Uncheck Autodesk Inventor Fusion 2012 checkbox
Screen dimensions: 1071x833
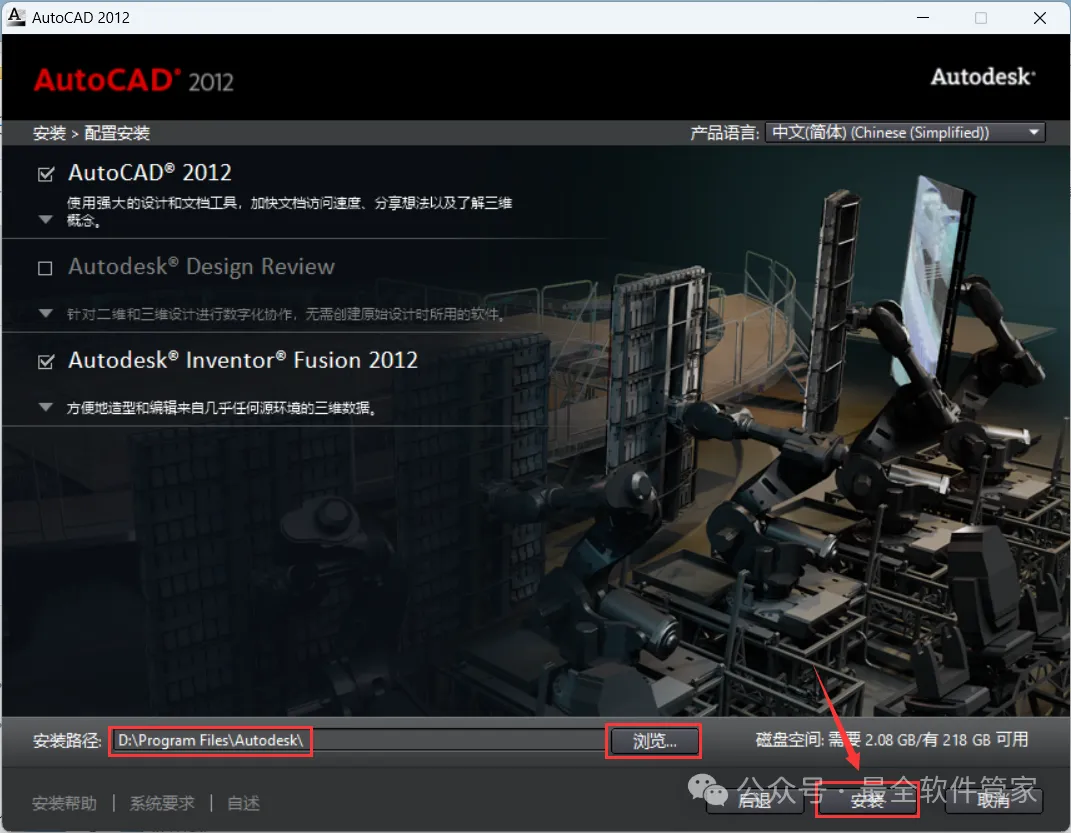46,362
